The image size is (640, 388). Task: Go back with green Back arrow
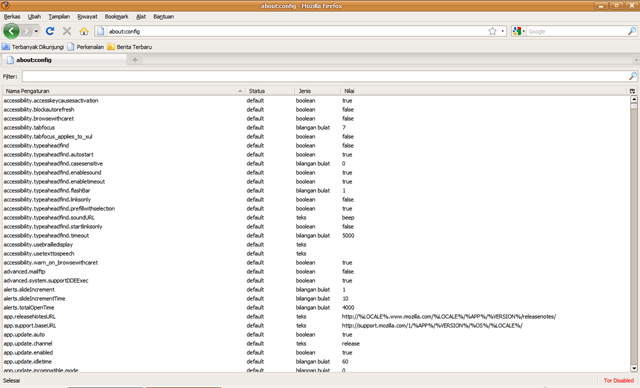pos(11,31)
